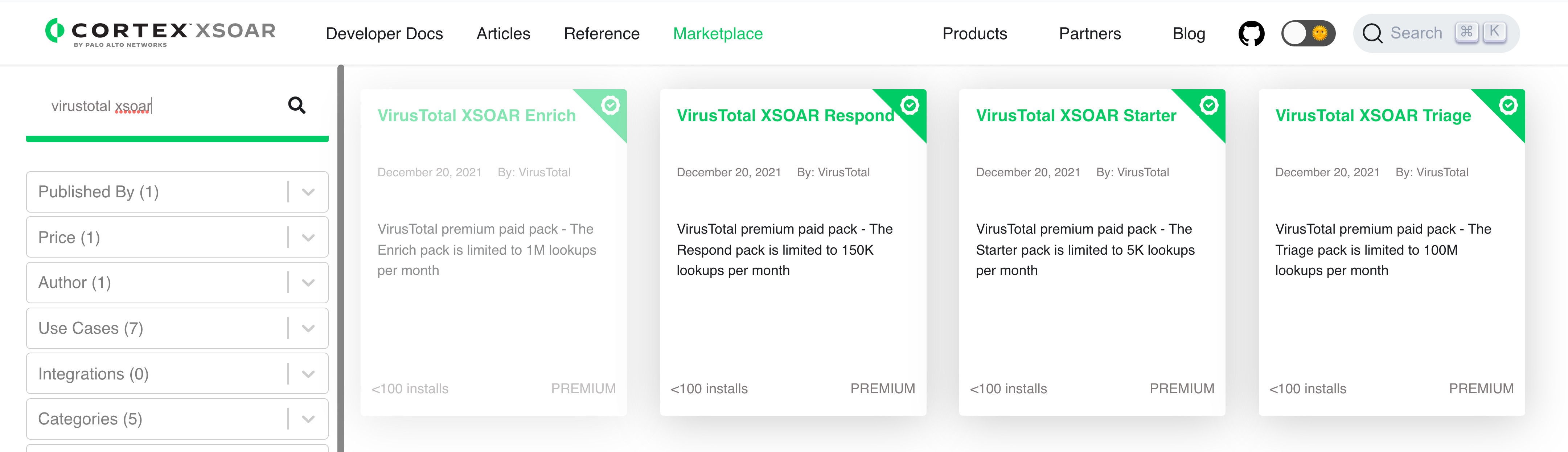The image size is (1568, 452).
Task: Open the Use Cases filter dropdown
Action: click(x=308, y=329)
